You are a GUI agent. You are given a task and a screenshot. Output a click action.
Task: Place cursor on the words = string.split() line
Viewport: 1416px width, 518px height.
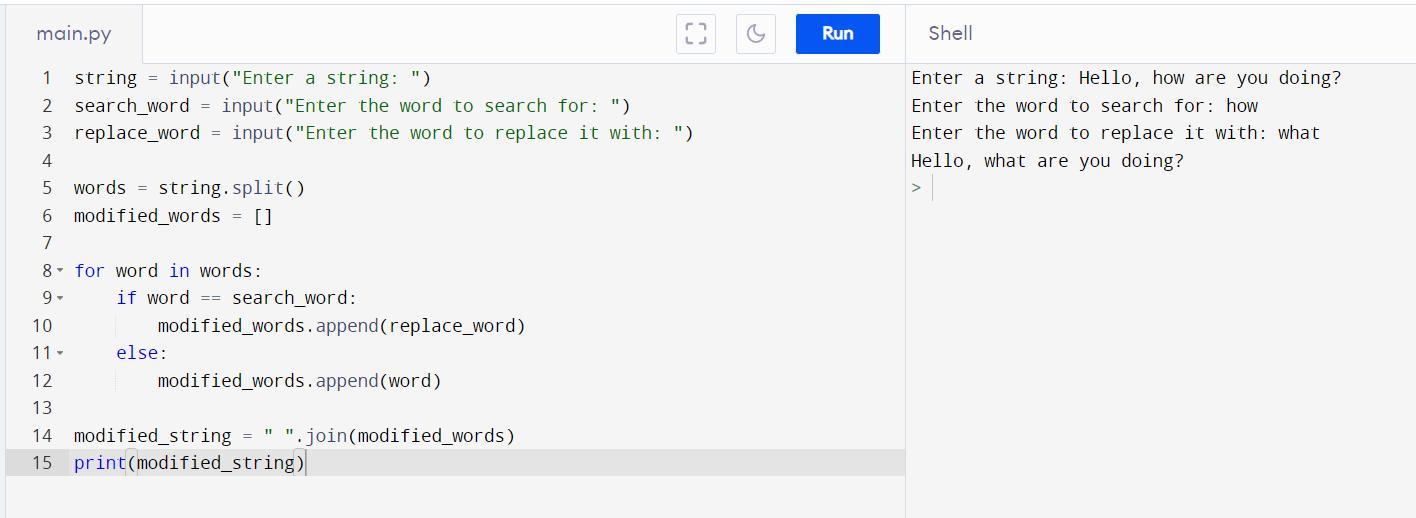tap(189, 188)
